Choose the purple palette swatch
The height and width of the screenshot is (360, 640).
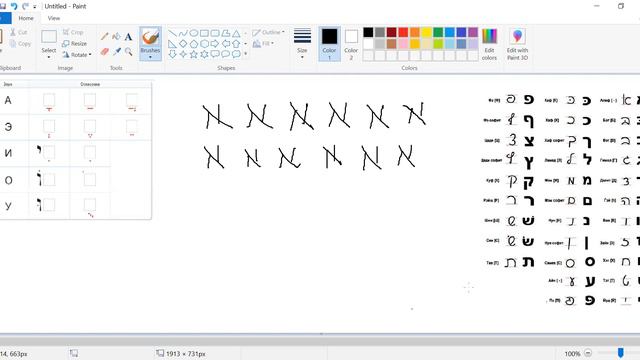473,32
